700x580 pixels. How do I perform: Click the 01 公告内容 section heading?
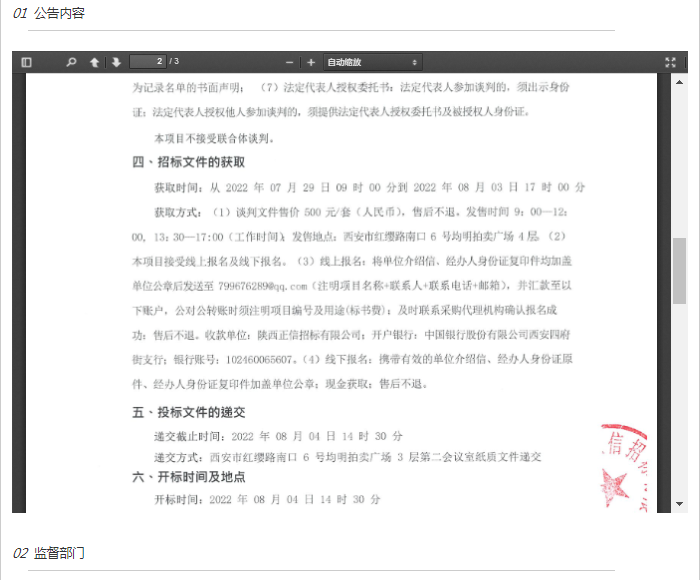[x=49, y=13]
